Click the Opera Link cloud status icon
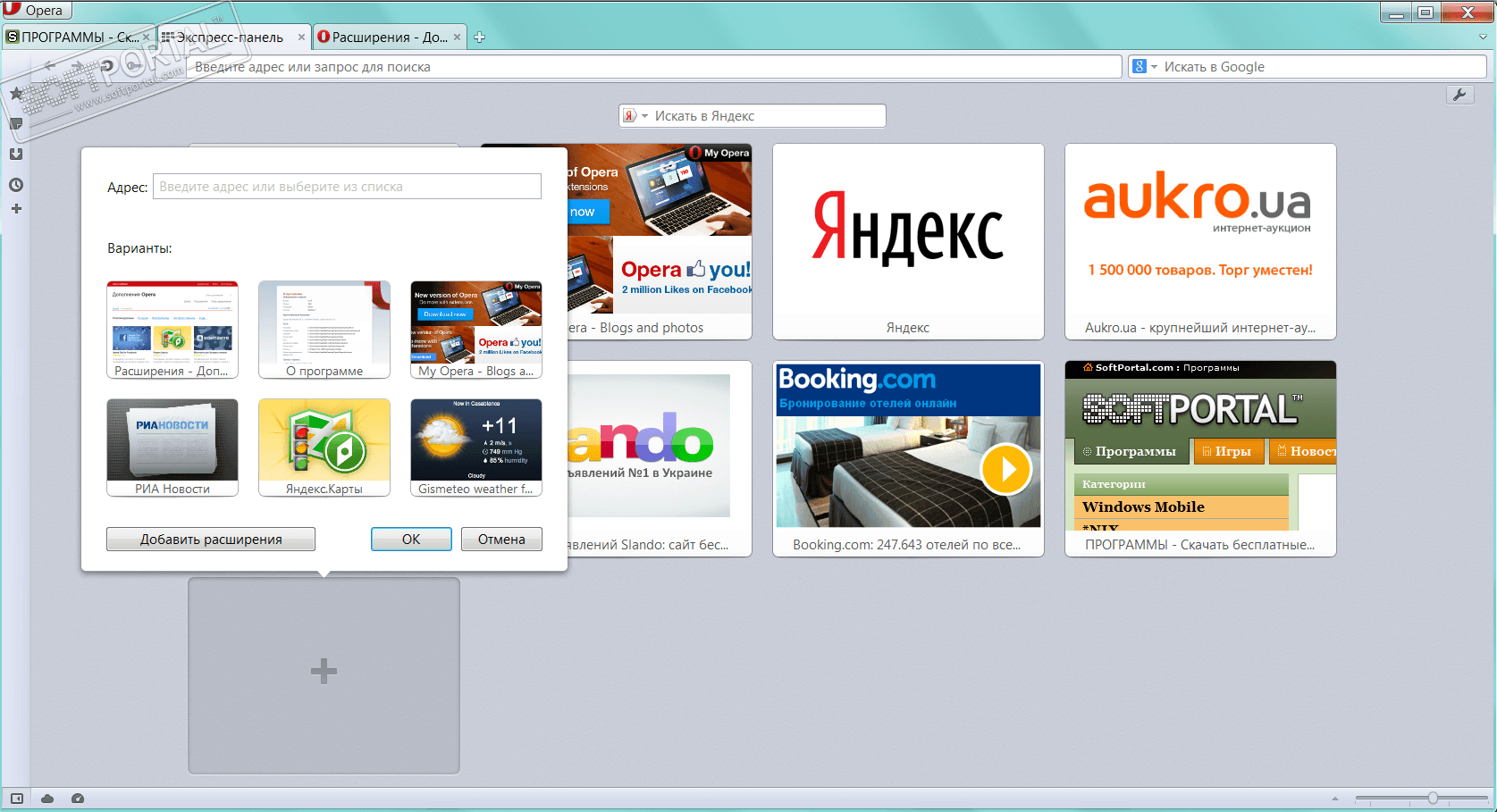This screenshot has height=812, width=1497. (x=47, y=799)
